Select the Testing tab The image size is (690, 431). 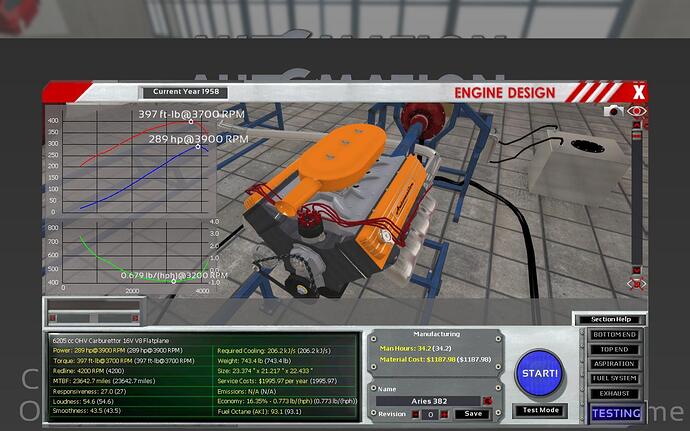(x=615, y=412)
